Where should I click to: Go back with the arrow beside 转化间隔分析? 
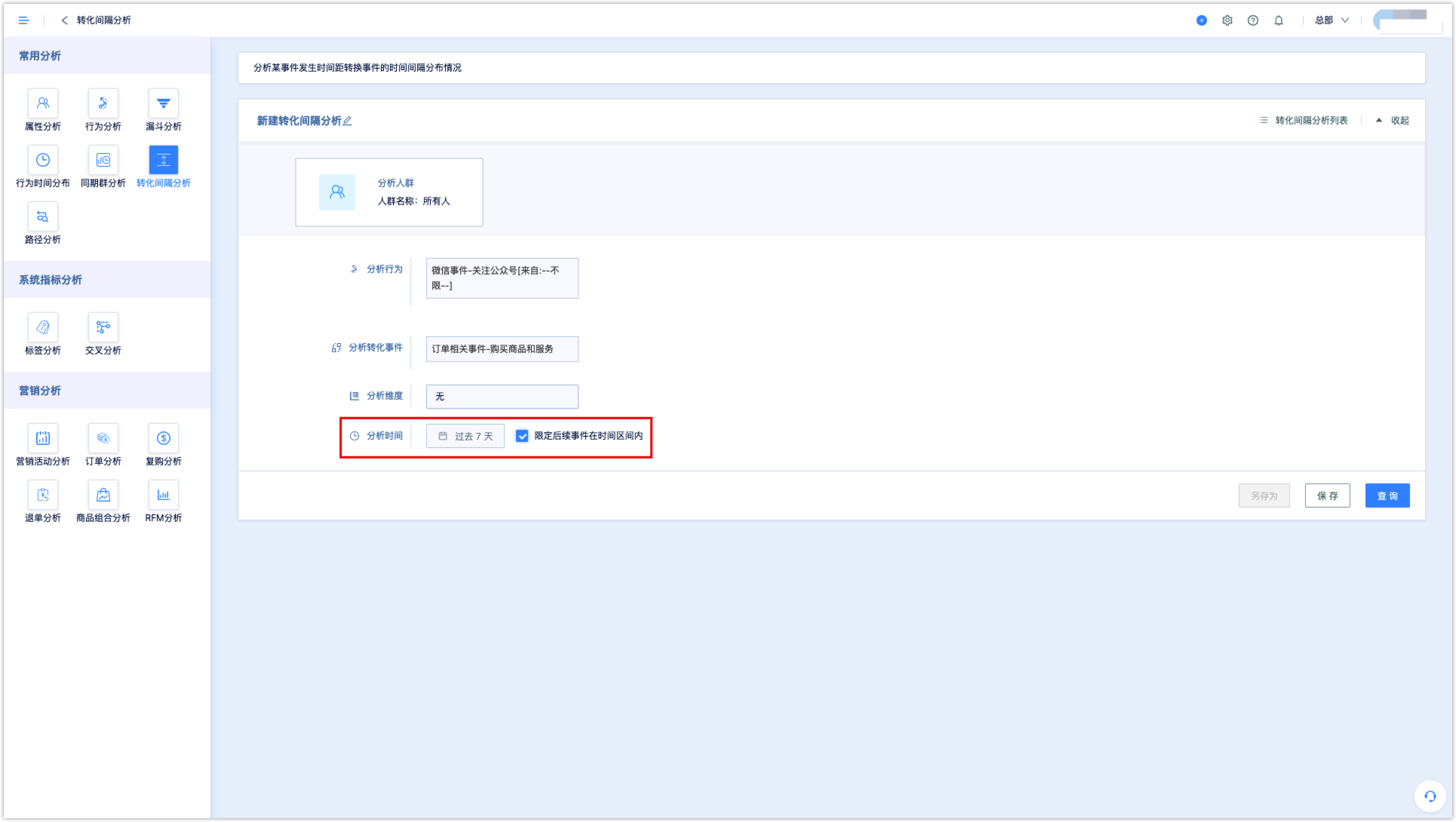[65, 20]
